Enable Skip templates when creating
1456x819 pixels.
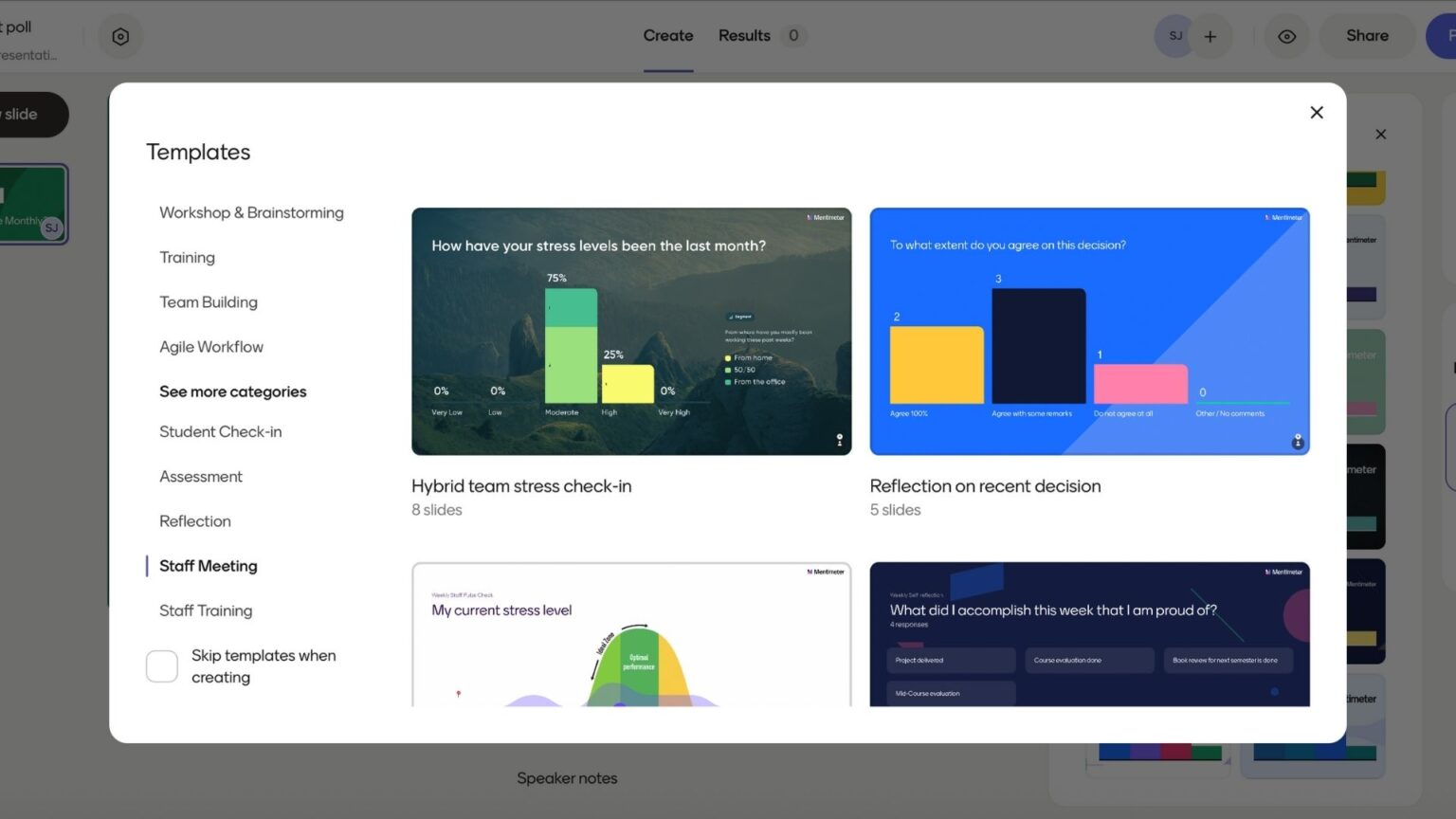click(x=161, y=666)
